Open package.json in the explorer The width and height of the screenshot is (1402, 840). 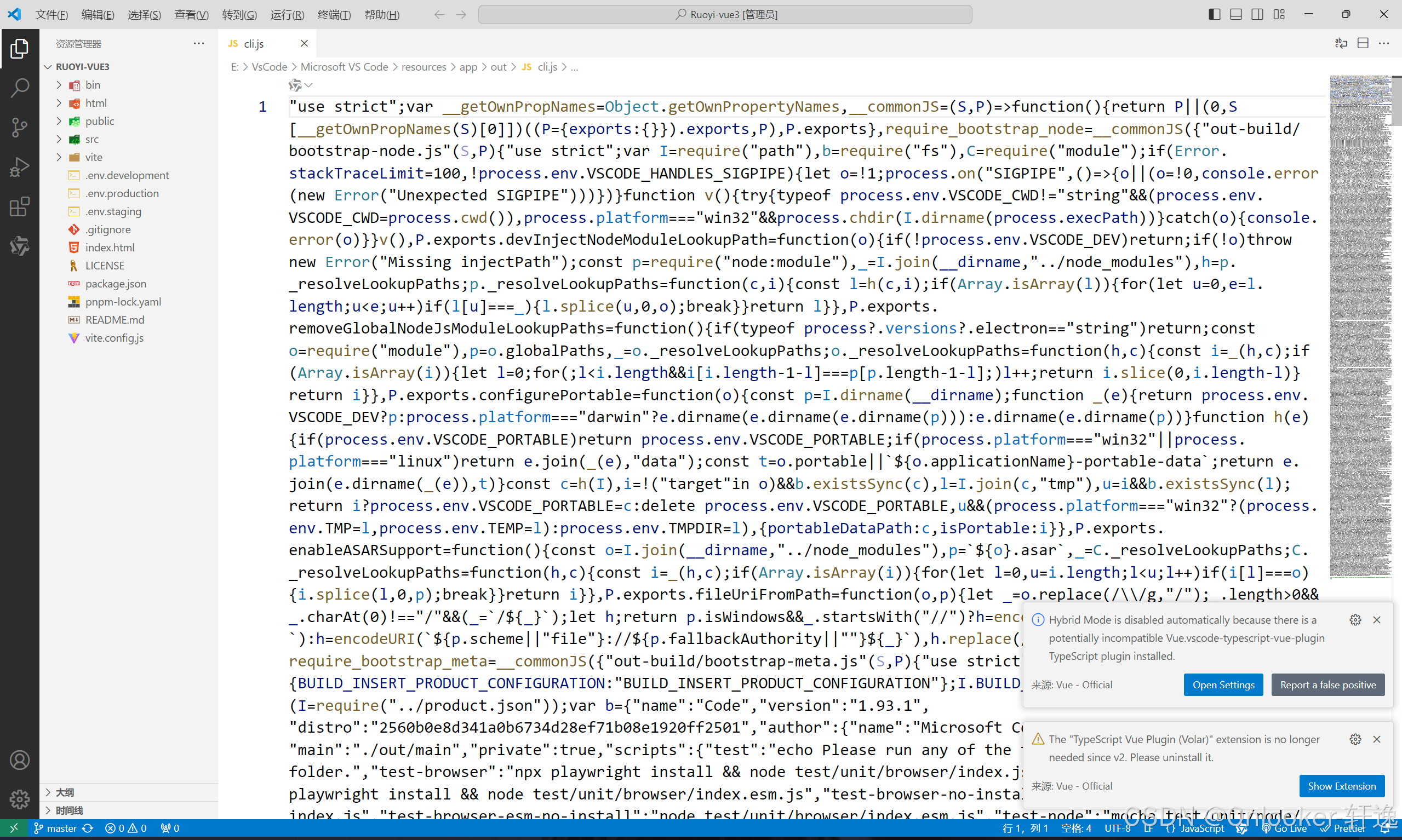116,284
